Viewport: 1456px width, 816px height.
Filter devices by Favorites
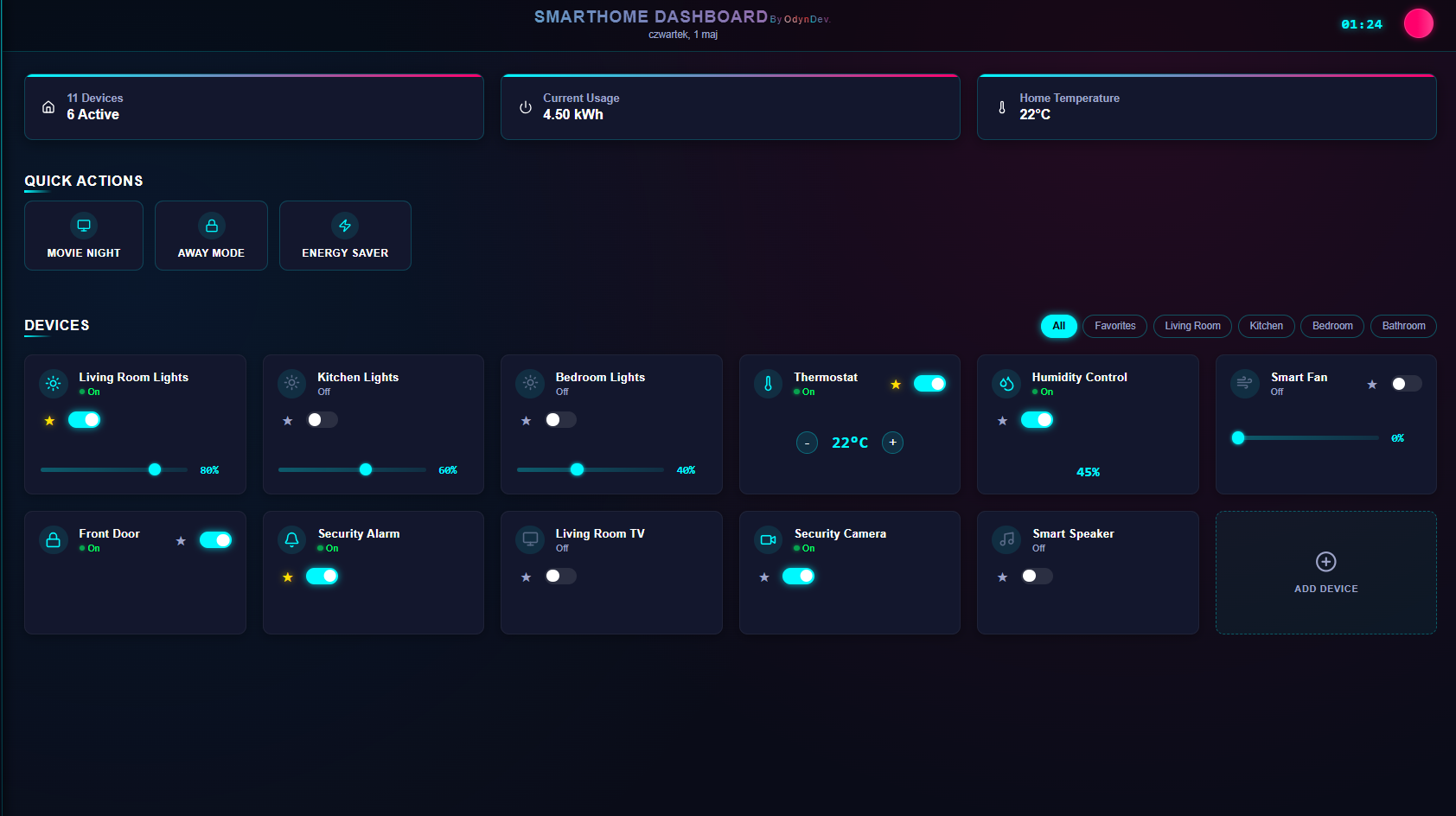pyautogui.click(x=1114, y=326)
